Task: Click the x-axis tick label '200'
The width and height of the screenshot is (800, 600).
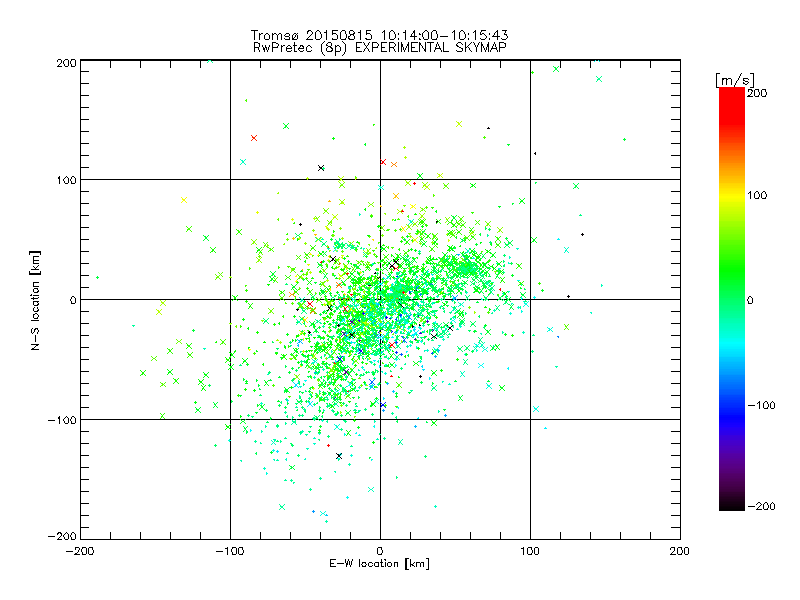Action: click(680, 551)
